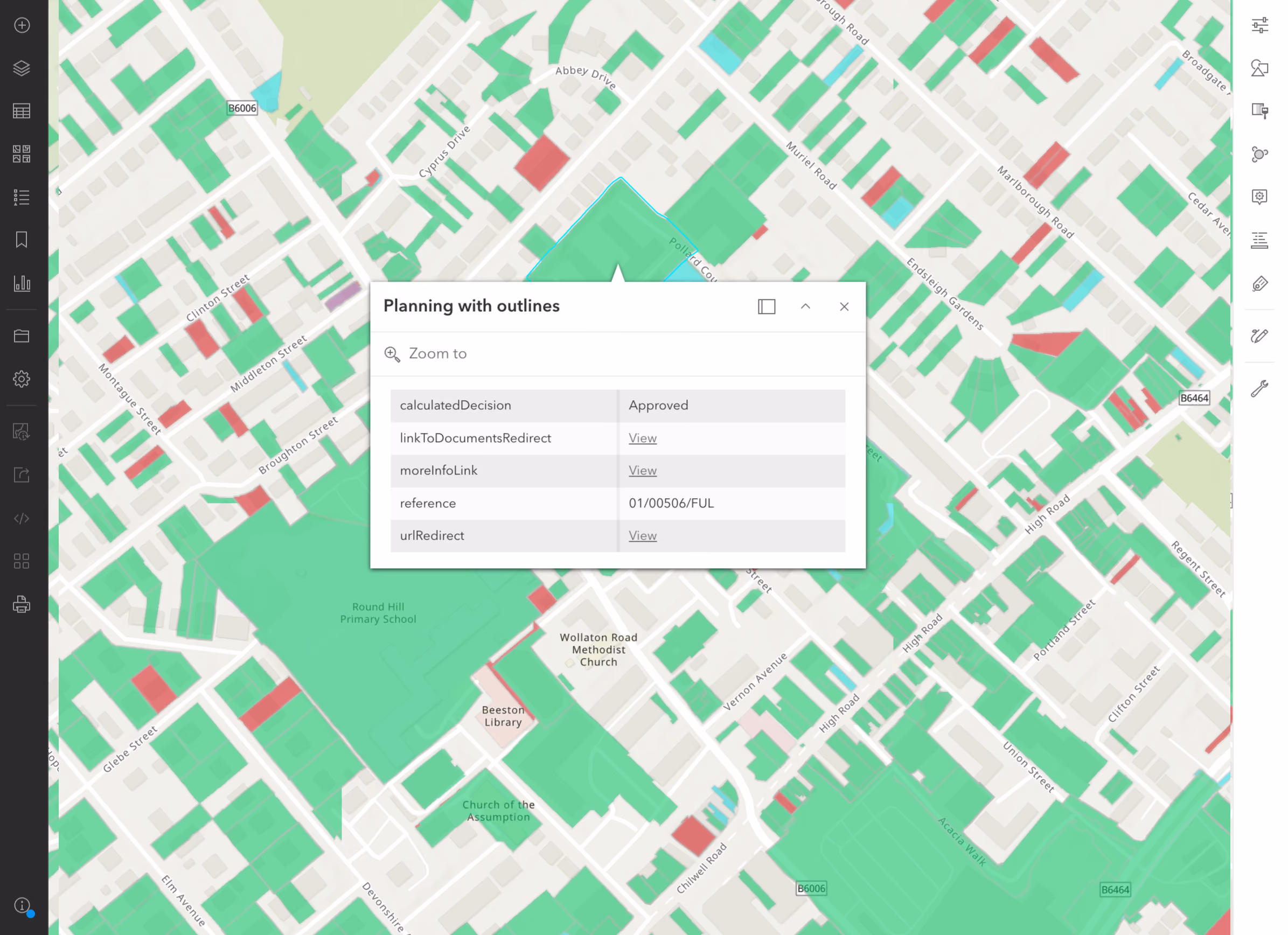The width and height of the screenshot is (1288, 935).
Task: Open the moreInfoLink View link
Action: pos(642,471)
